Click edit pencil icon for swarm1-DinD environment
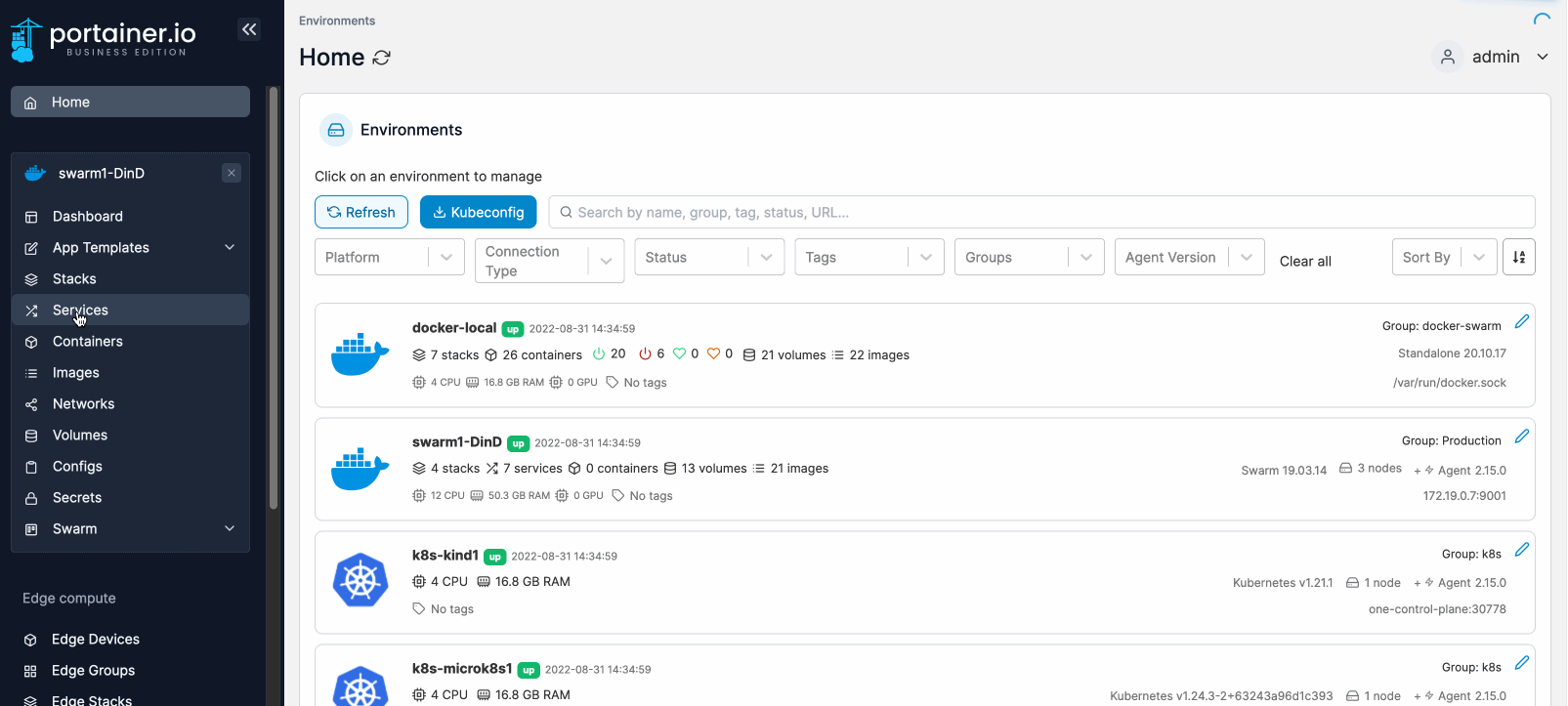1568x706 pixels. click(1521, 436)
